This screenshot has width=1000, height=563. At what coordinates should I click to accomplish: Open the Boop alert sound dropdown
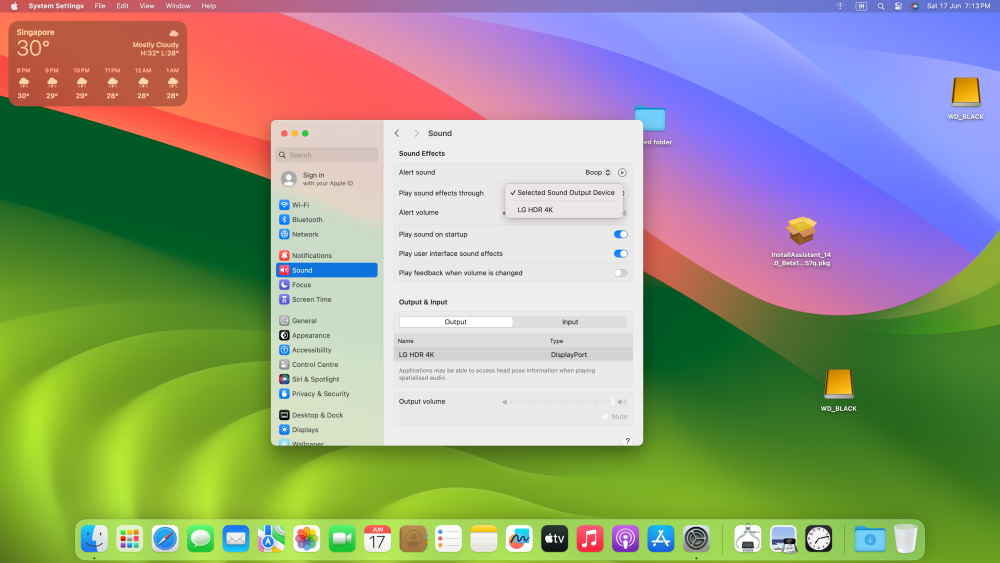pyautogui.click(x=598, y=172)
